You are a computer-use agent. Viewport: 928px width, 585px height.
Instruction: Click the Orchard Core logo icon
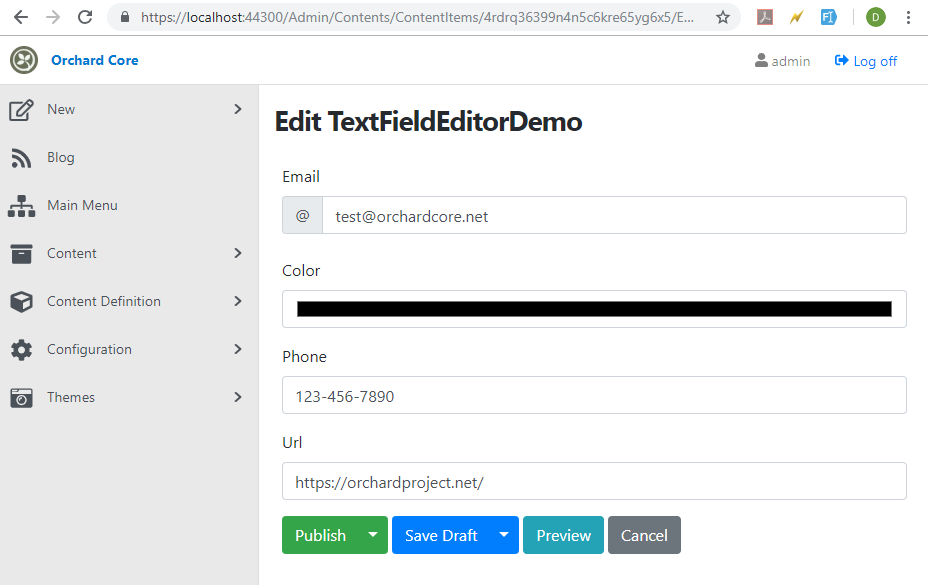coord(24,60)
